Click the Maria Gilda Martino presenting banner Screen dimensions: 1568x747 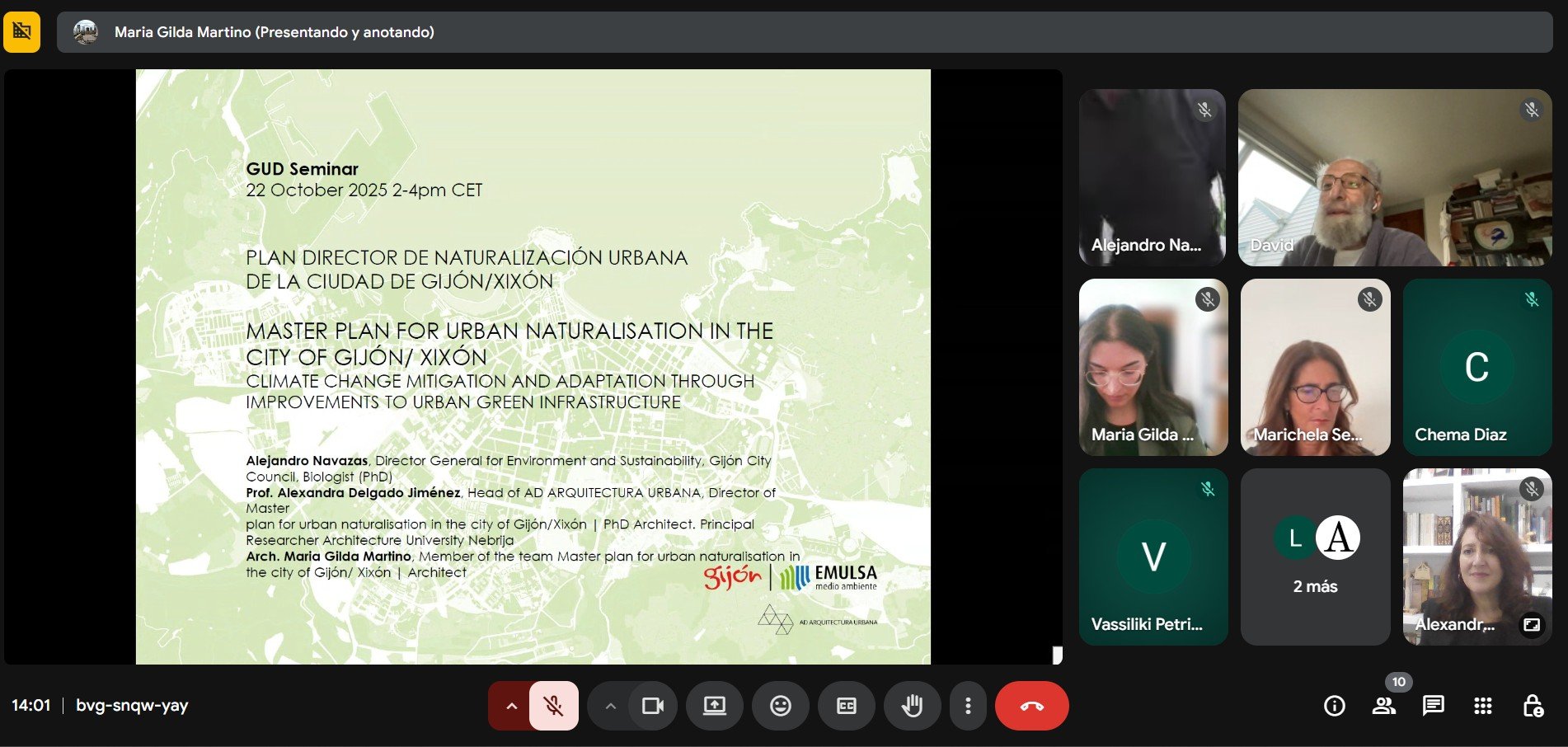(264, 31)
